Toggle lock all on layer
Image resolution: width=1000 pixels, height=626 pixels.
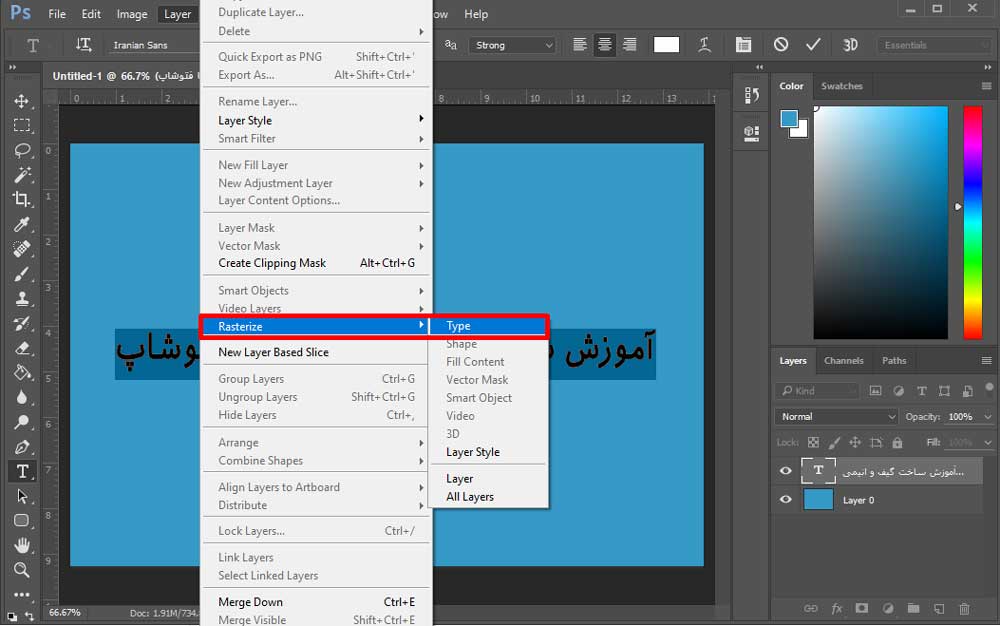897,442
